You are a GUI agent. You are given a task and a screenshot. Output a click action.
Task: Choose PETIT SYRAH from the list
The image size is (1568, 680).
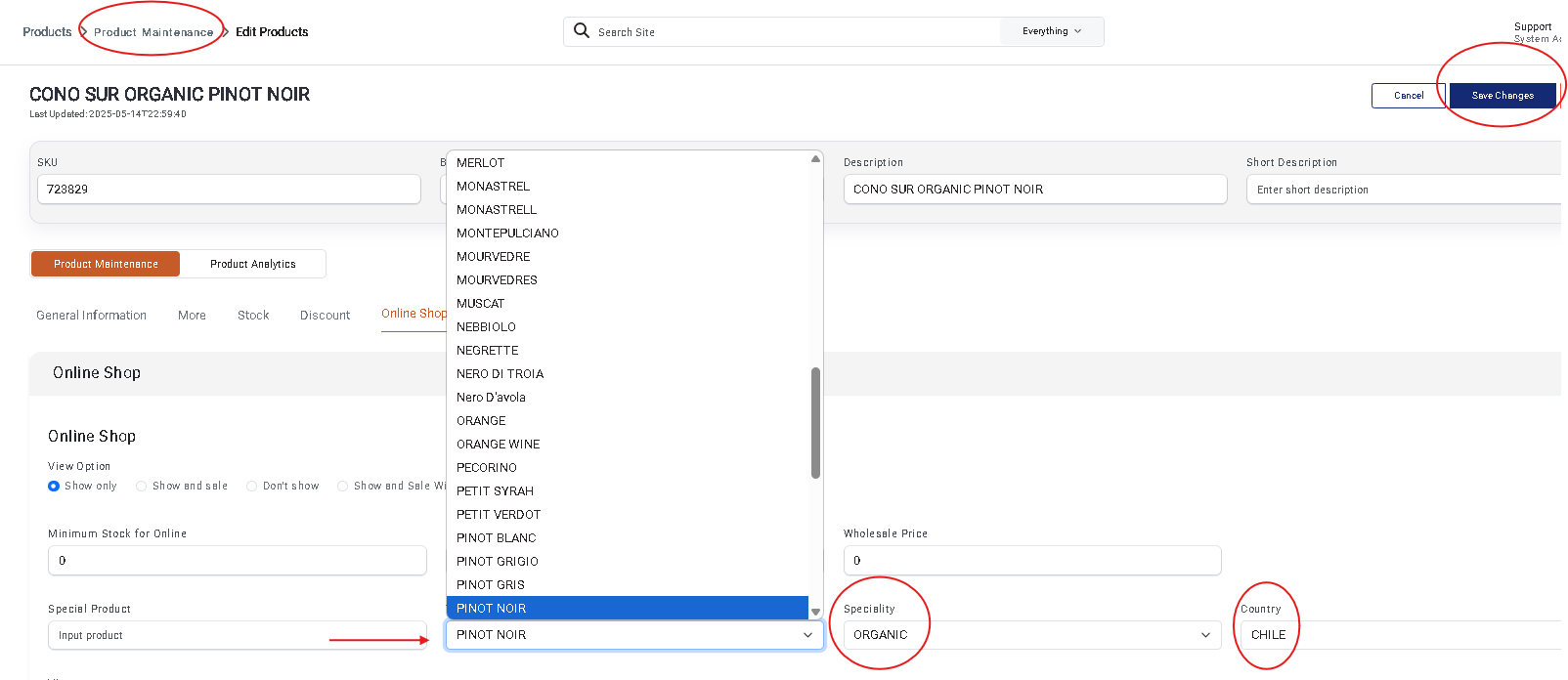pyautogui.click(x=628, y=491)
